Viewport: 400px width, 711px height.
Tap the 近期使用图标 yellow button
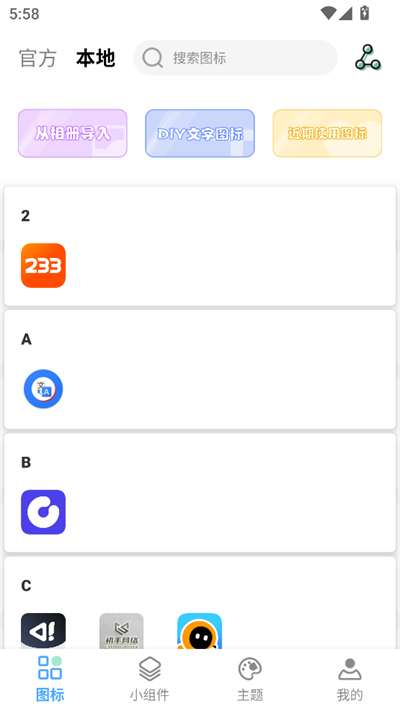click(x=327, y=133)
